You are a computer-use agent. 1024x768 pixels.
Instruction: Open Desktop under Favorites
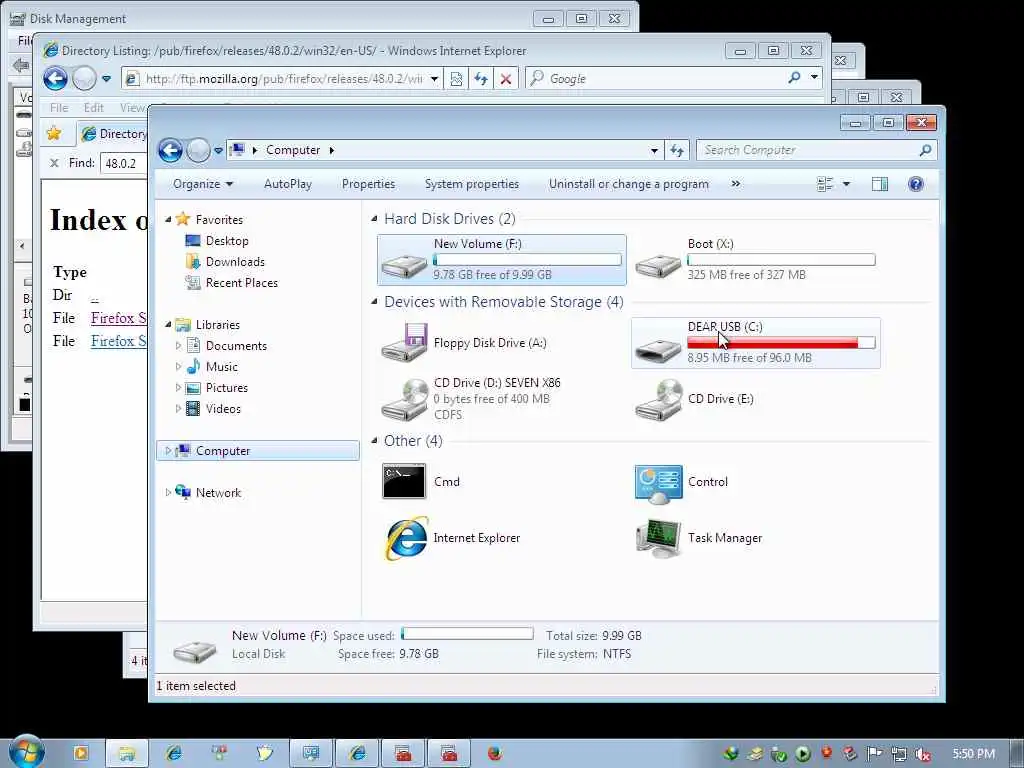point(227,241)
